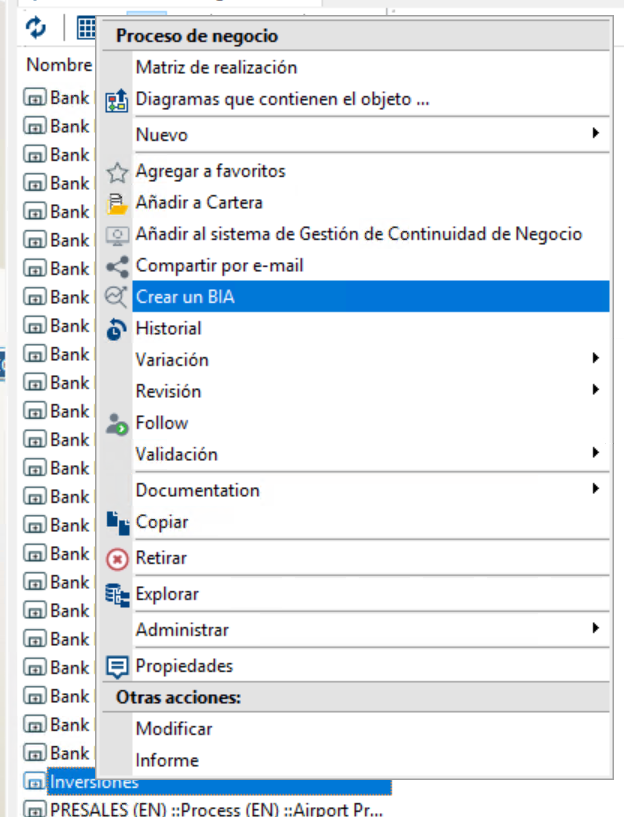624x817 pixels.
Task: Click the Explorar database icon
Action: point(117,595)
